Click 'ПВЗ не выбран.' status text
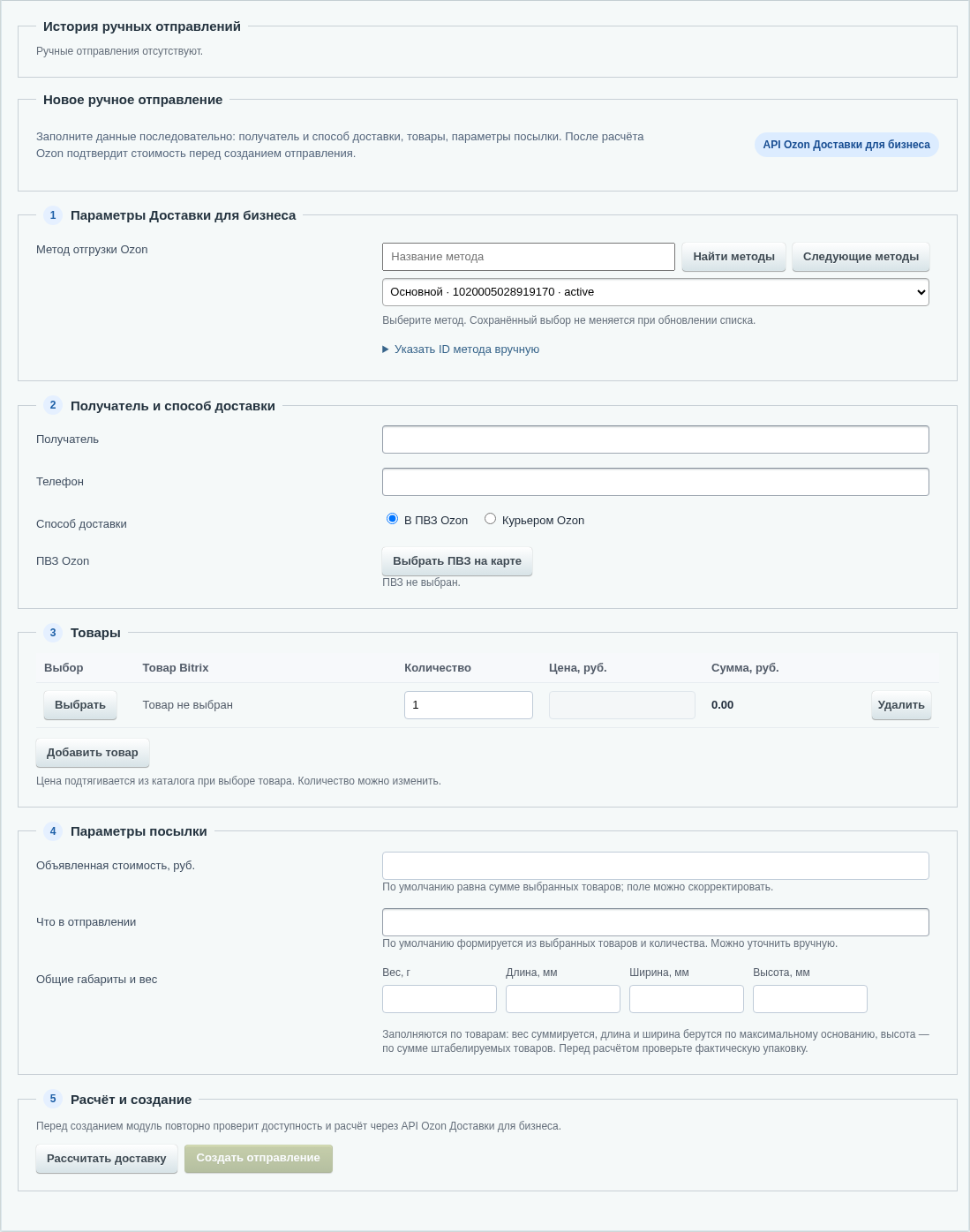The width and height of the screenshot is (970, 1232). pyautogui.click(x=421, y=582)
